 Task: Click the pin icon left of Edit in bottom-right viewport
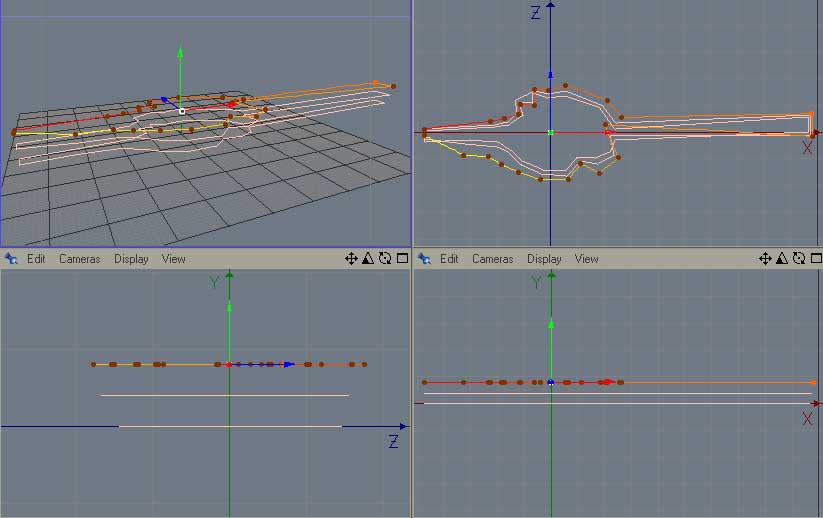click(x=424, y=258)
